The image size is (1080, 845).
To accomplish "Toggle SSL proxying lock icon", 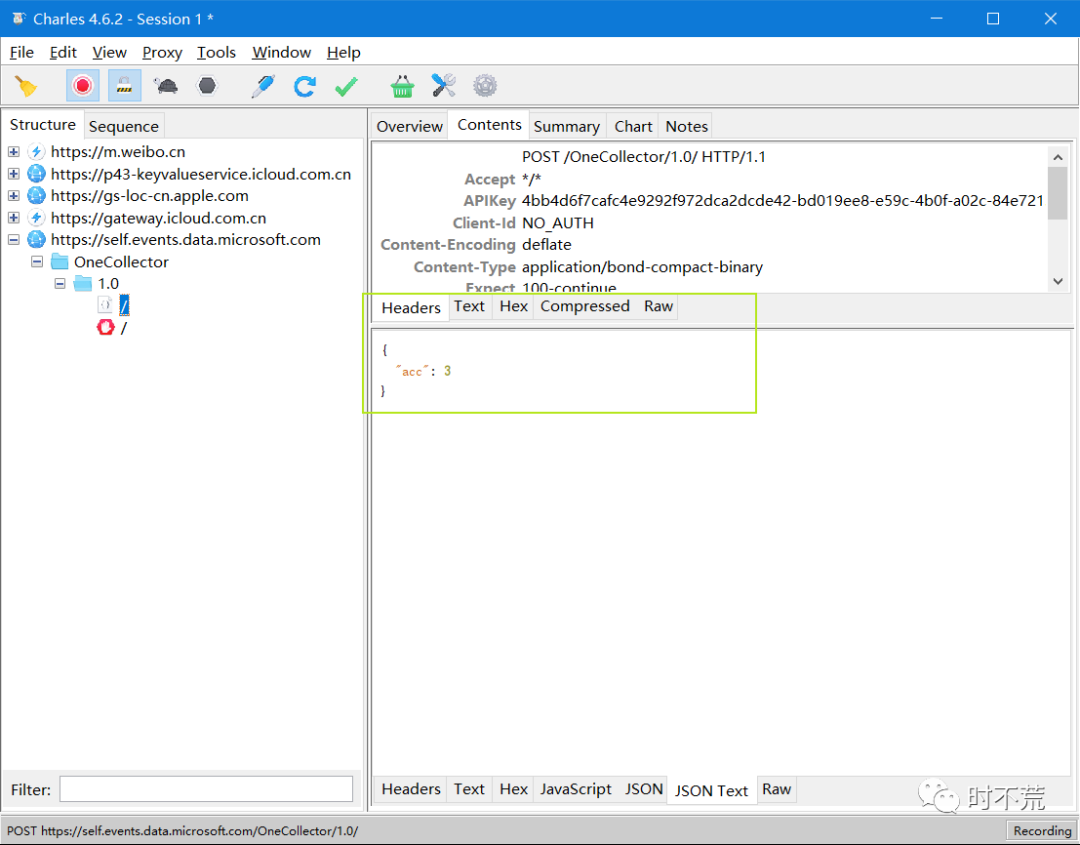I will [x=124, y=86].
